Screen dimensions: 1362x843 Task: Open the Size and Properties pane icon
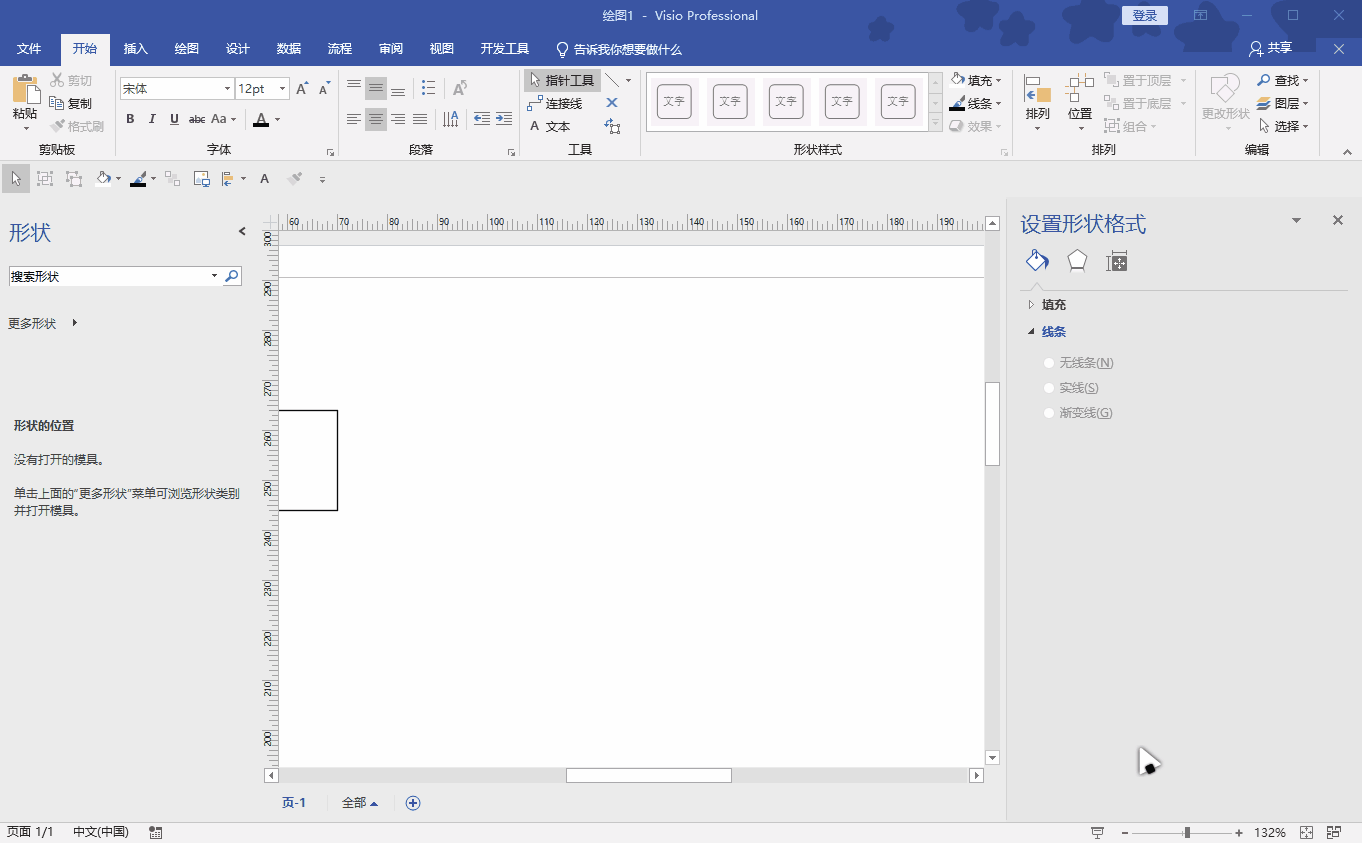point(1116,262)
